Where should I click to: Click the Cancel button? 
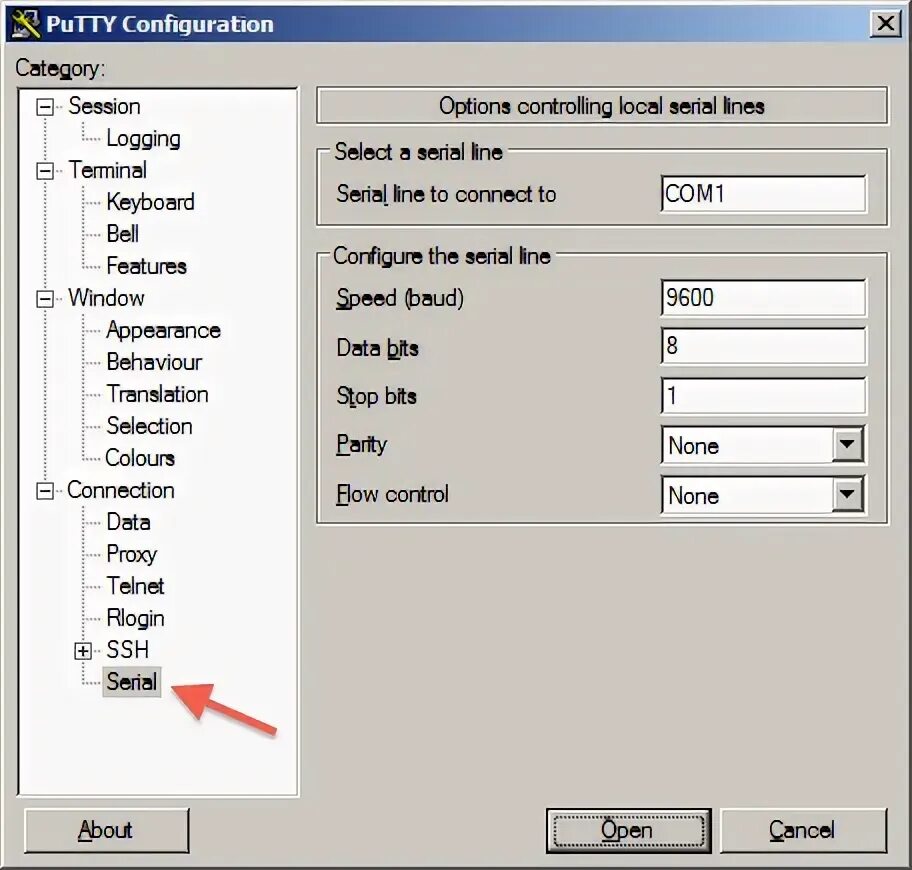click(x=803, y=830)
